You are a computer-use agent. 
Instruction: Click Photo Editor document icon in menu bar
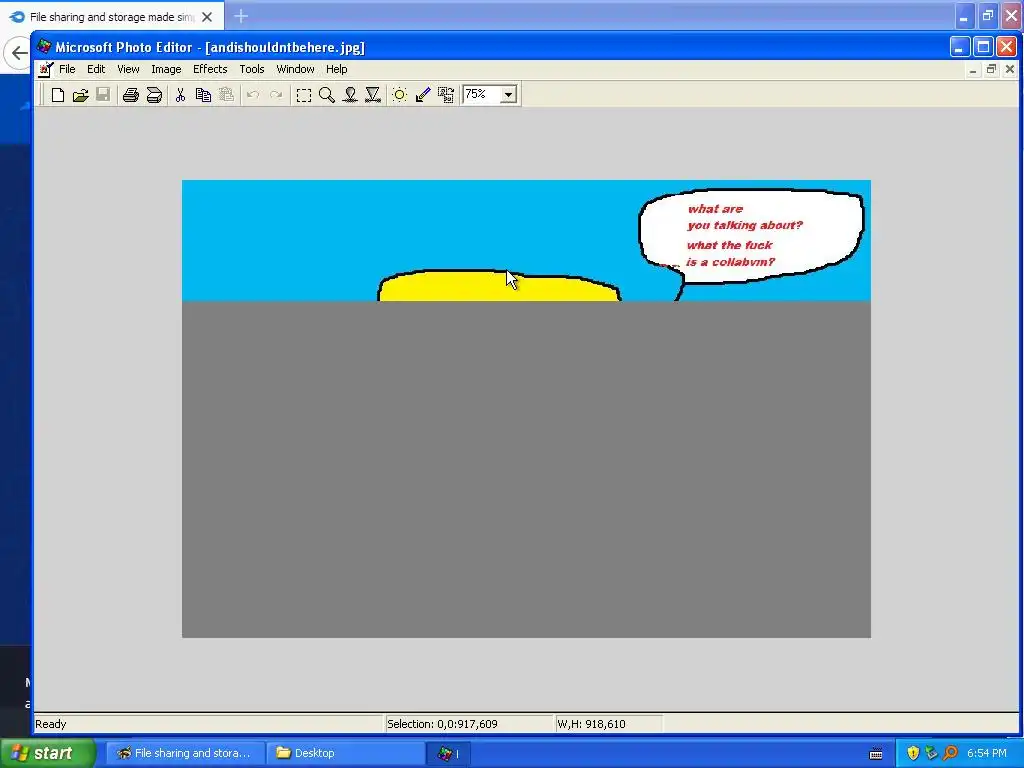pyautogui.click(x=45, y=69)
